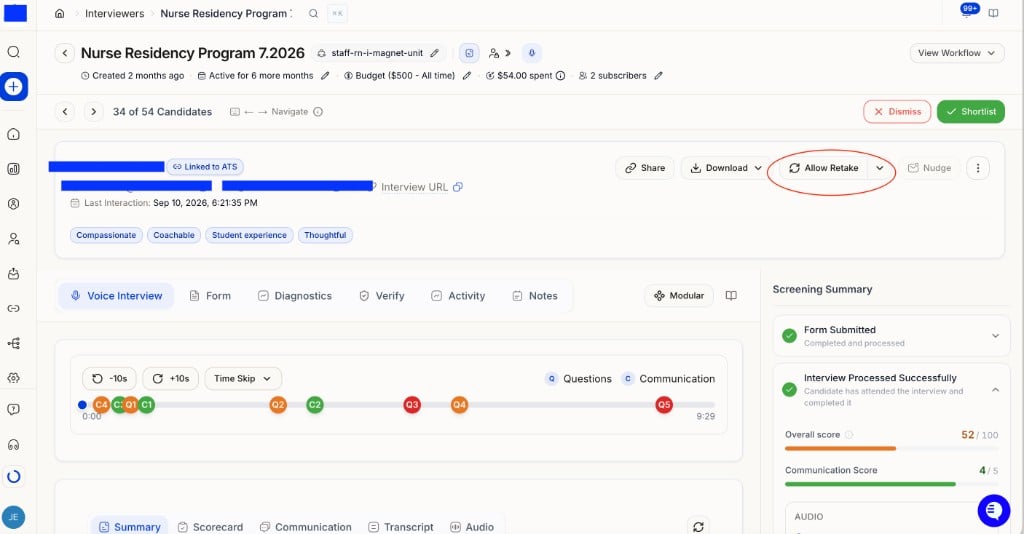Screen dimensions: 1024x534
Task: Click the Nudge button
Action: (x=929, y=168)
